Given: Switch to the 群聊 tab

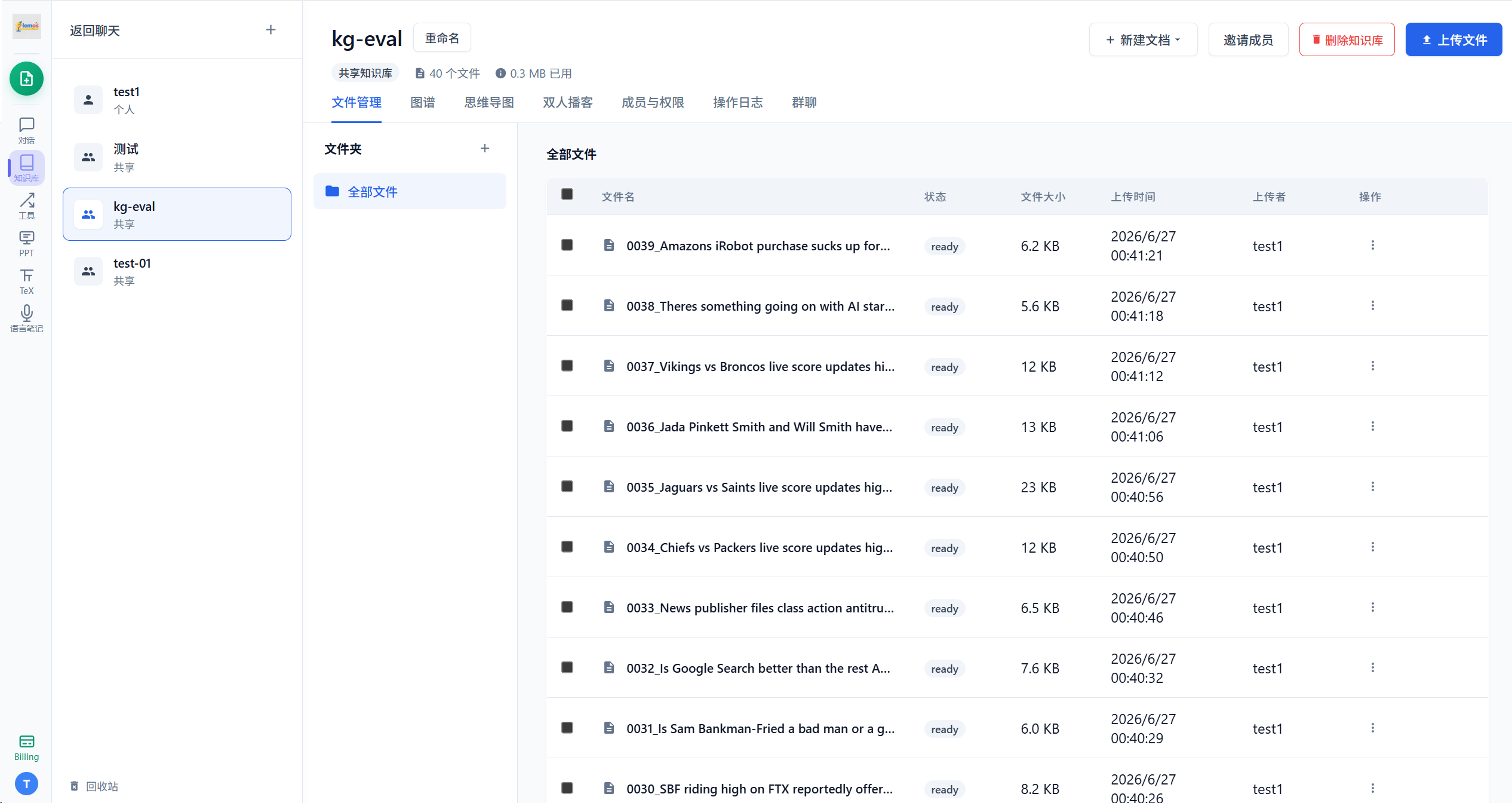Looking at the screenshot, I should (x=804, y=103).
